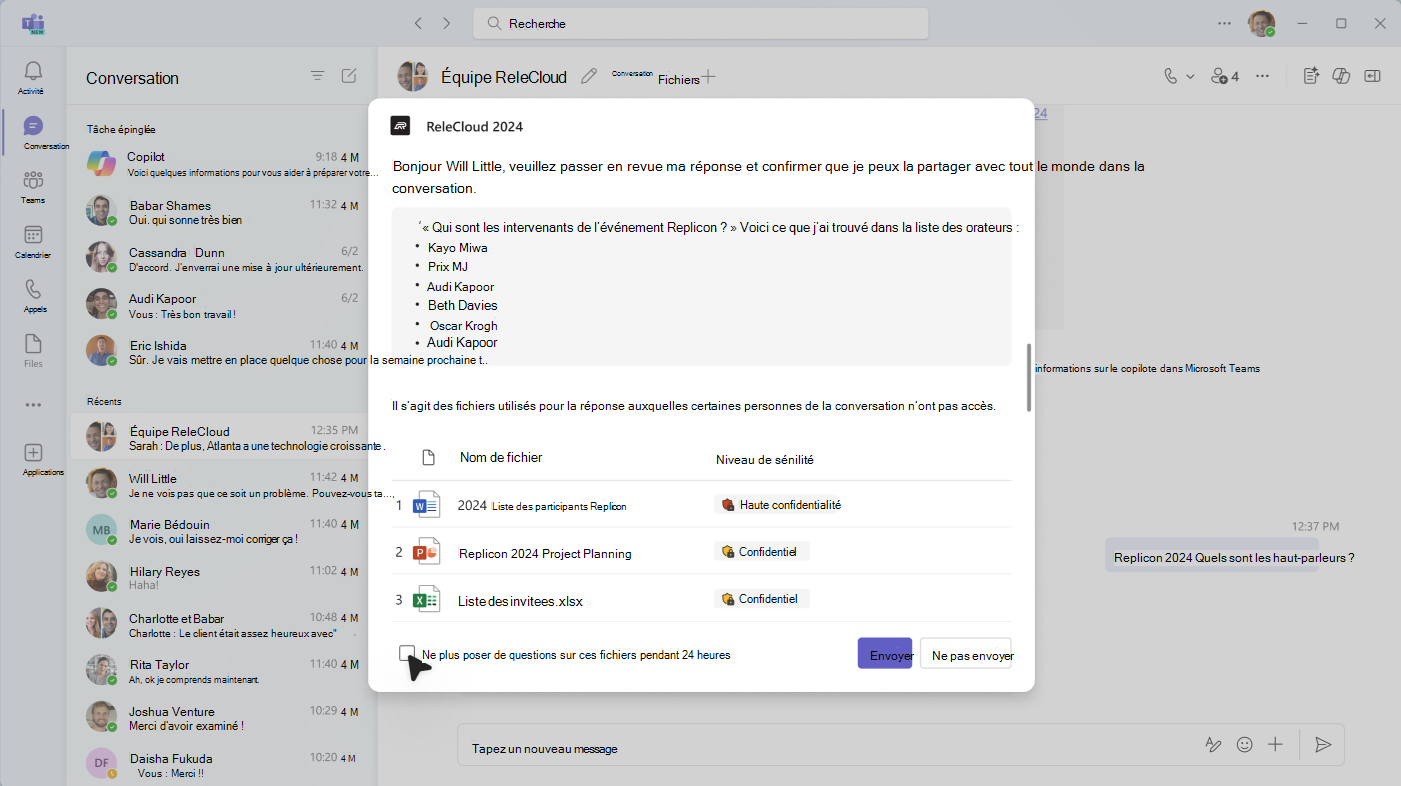
Task: Open chat with Cassandra Dunn
Action: pos(222,259)
